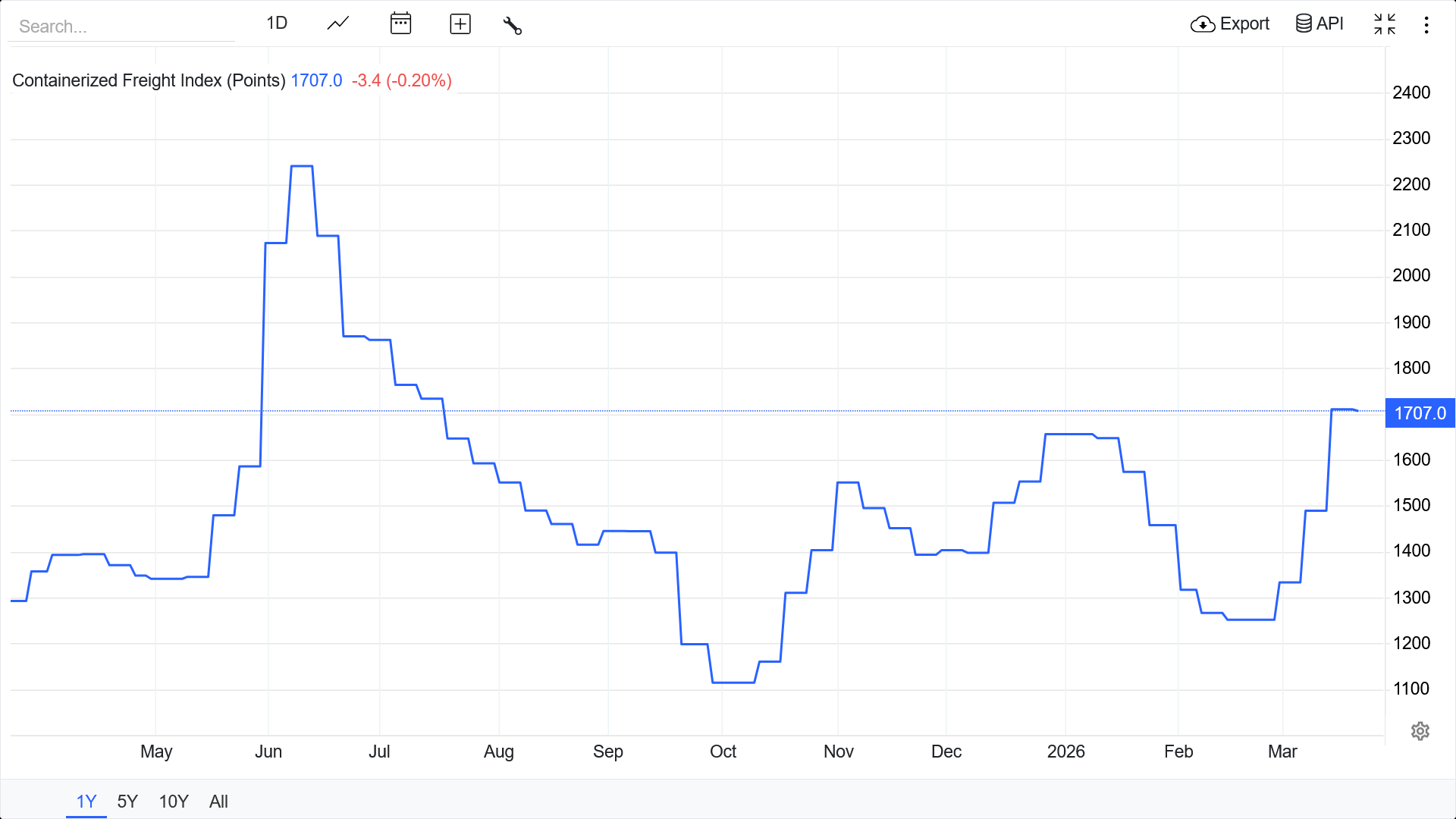
Task: Open the three-dot more options menu
Action: [x=1426, y=25]
